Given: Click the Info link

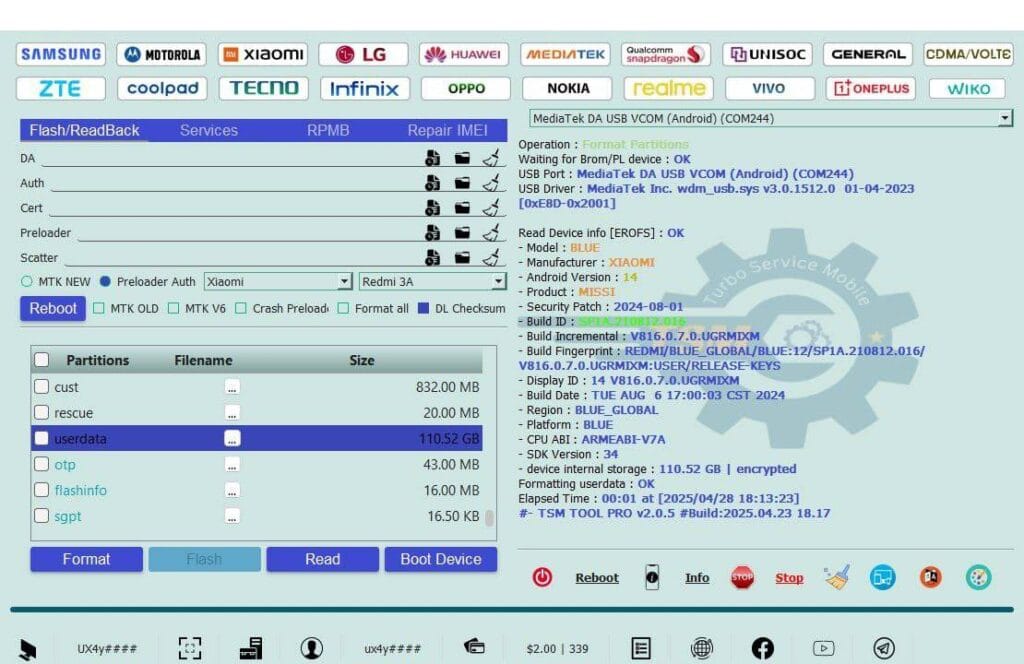Looking at the screenshot, I should pos(697,578).
